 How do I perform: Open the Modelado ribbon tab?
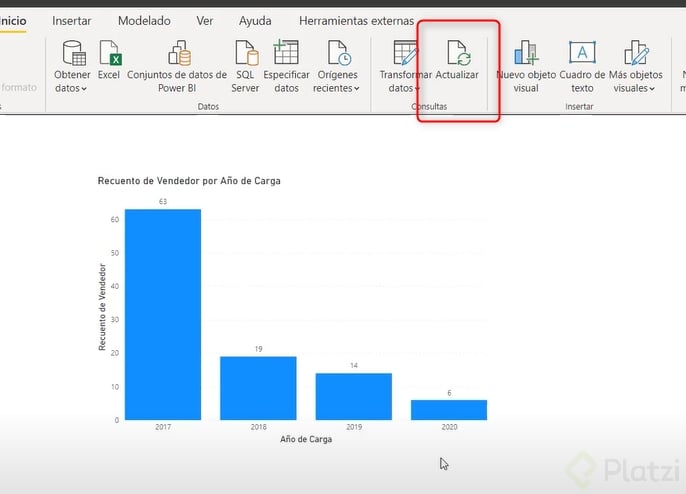(144, 21)
